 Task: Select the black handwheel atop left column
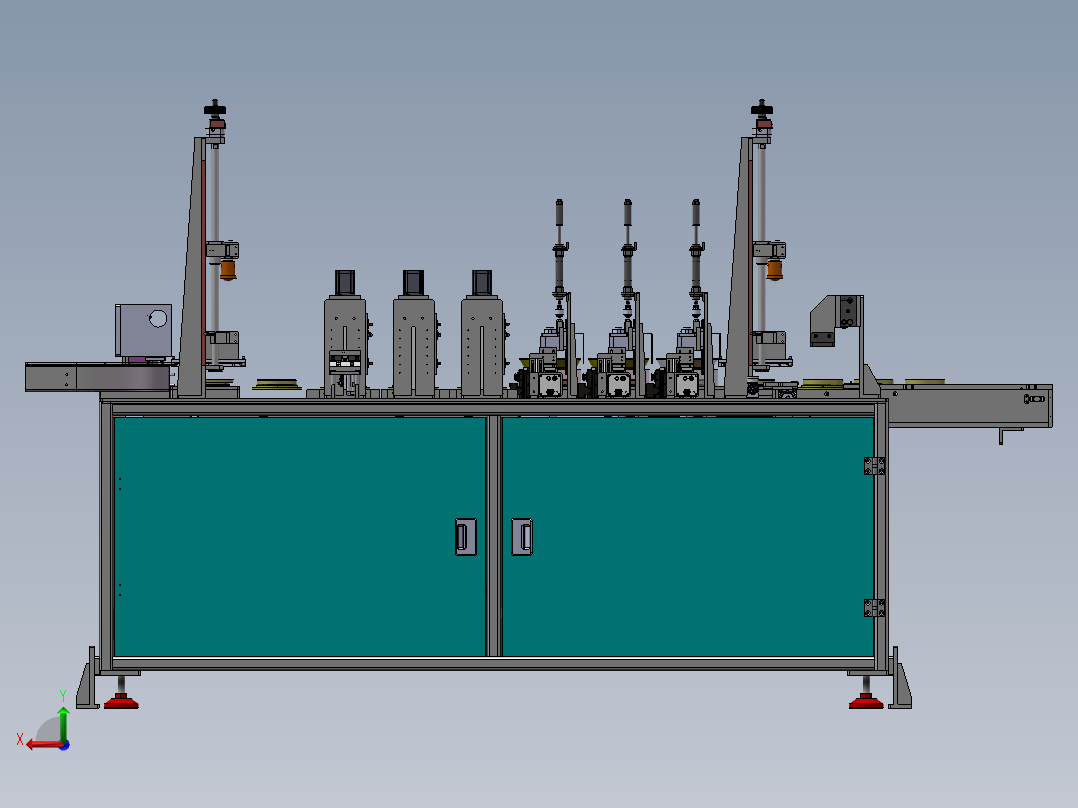tap(215, 108)
